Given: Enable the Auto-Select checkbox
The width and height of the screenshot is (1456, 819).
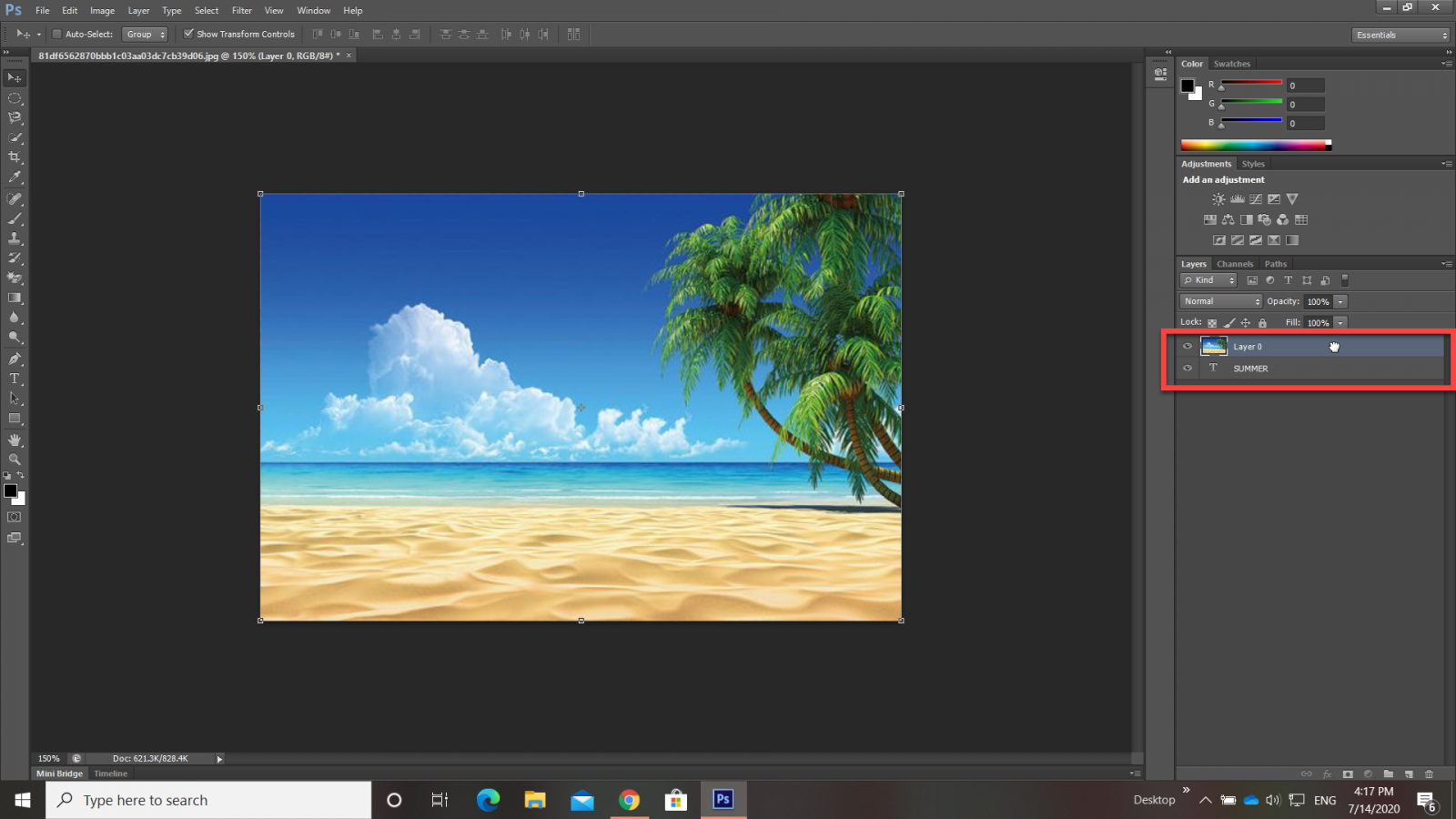Looking at the screenshot, I should click(56, 35).
